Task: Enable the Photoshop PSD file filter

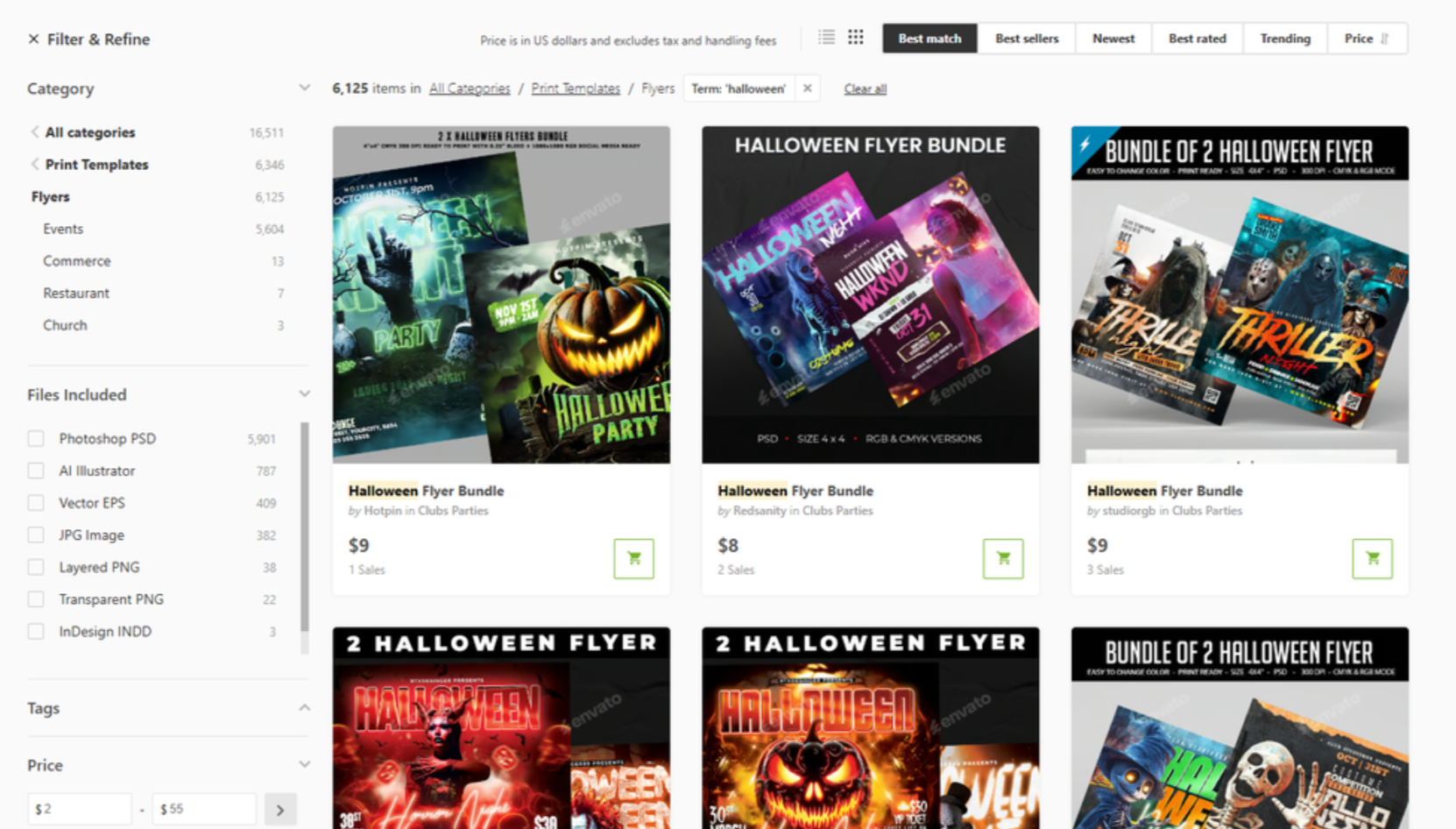Action: point(35,438)
